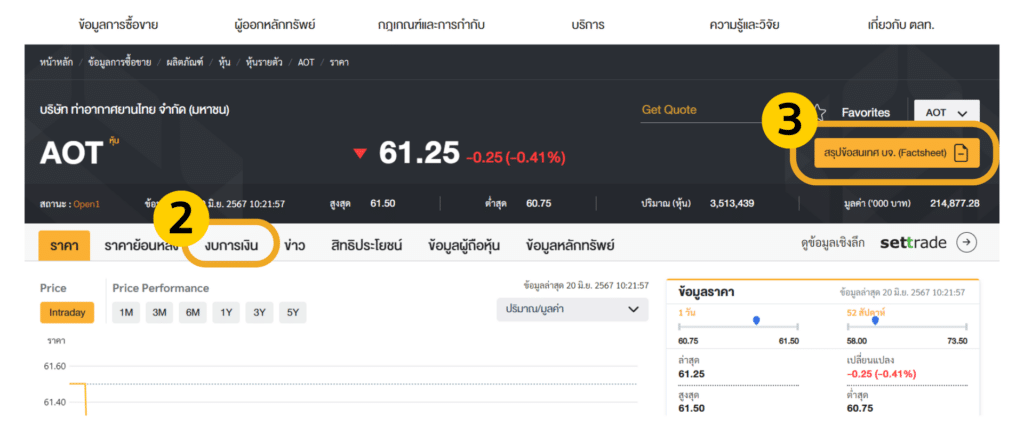Open กฎเกณฑ์และการกำกับ in top navigation
Image resolution: width=1024 pixels, height=441 pixels.
pos(431,25)
